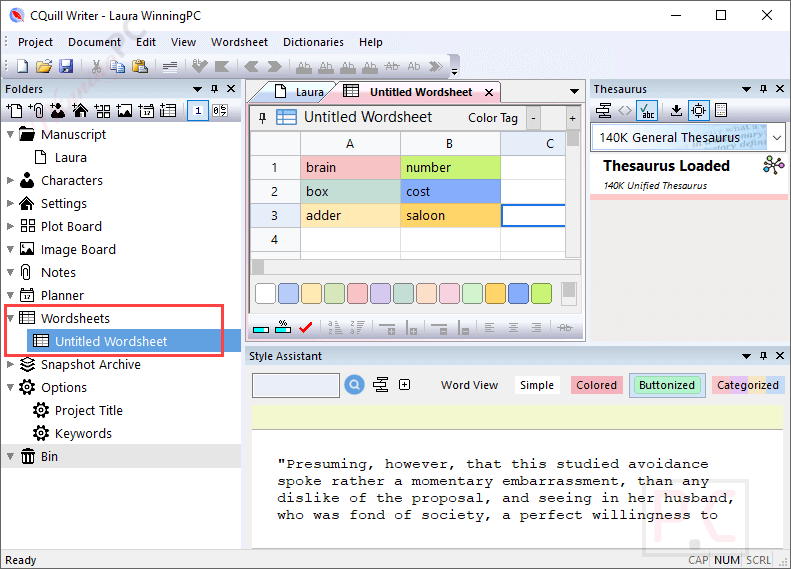Toggle the spell check abc button in Thesaurus

click(x=647, y=110)
